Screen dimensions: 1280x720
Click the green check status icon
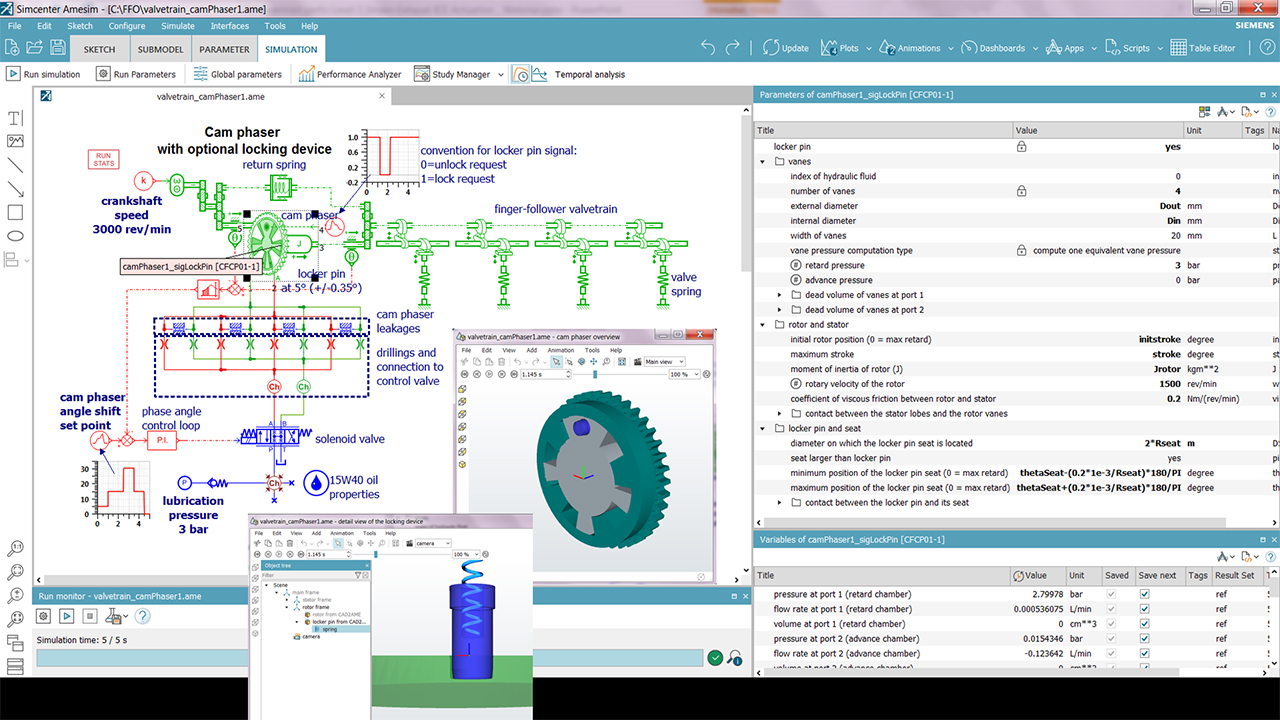pyautogui.click(x=715, y=657)
